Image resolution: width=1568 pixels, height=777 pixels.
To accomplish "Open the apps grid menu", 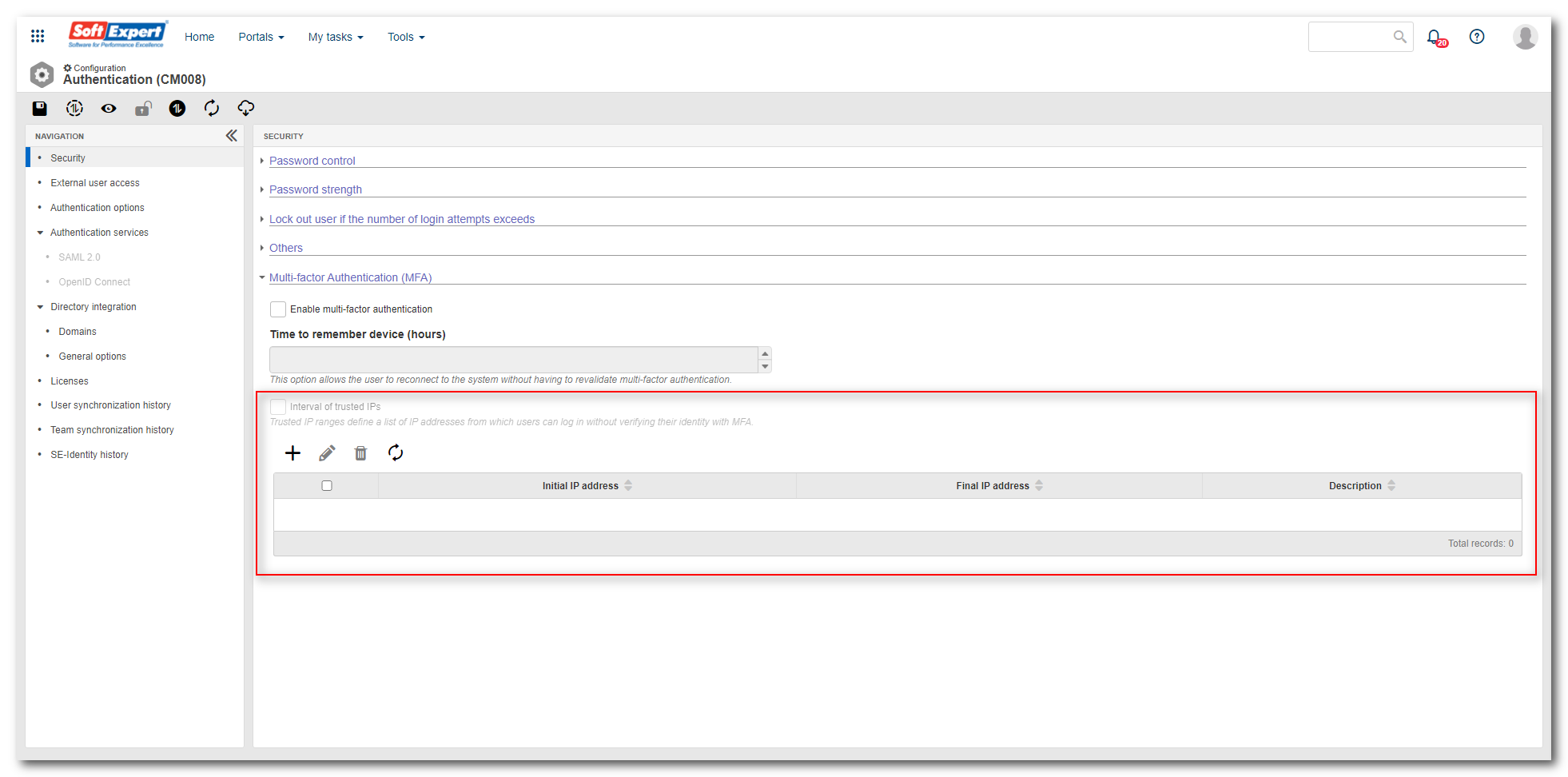I will pyautogui.click(x=38, y=36).
